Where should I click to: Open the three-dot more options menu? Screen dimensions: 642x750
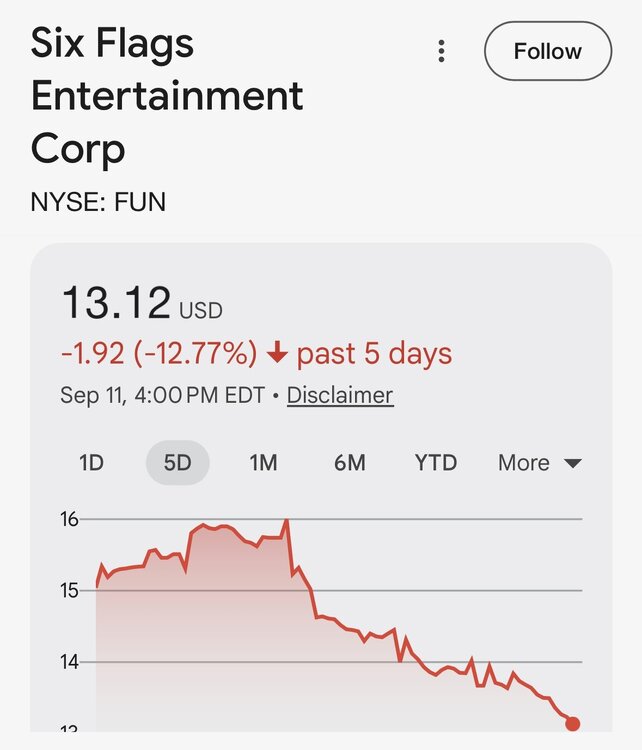(x=441, y=51)
